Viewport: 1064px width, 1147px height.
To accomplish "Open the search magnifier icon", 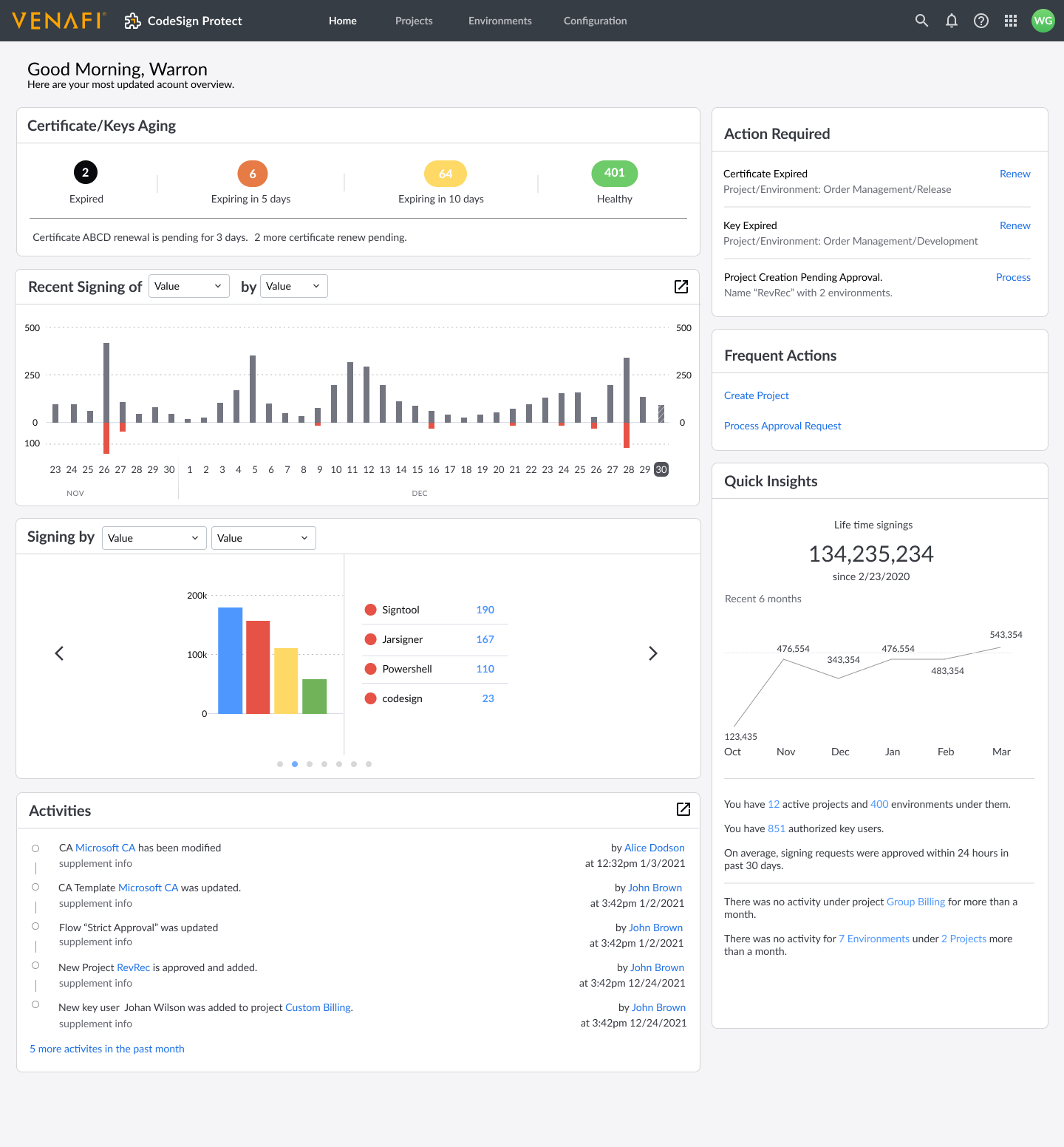I will [x=921, y=21].
